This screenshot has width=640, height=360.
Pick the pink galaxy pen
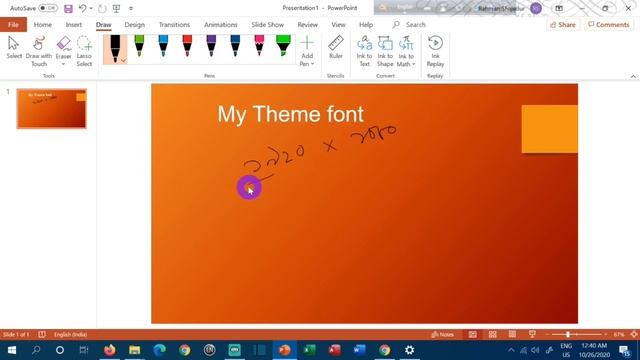coord(259,46)
